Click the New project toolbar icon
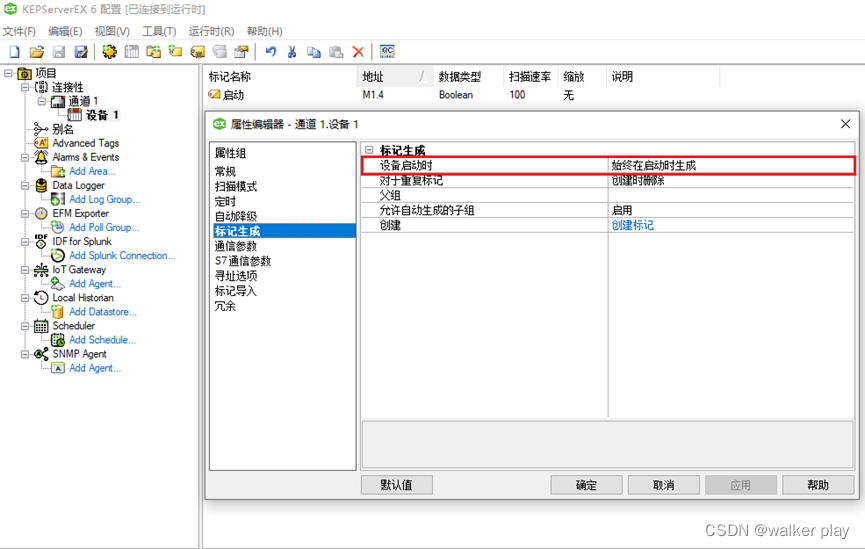The height and width of the screenshot is (549, 865). 15,52
